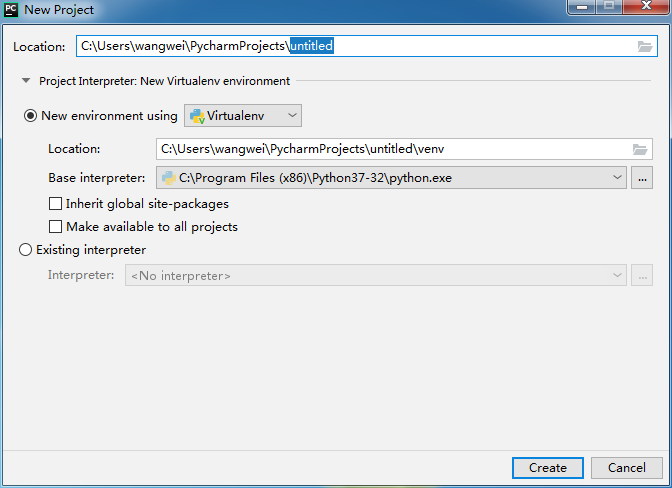
Task: Click the ellipsis beside the disabled existing Interpreter
Action: click(x=642, y=275)
